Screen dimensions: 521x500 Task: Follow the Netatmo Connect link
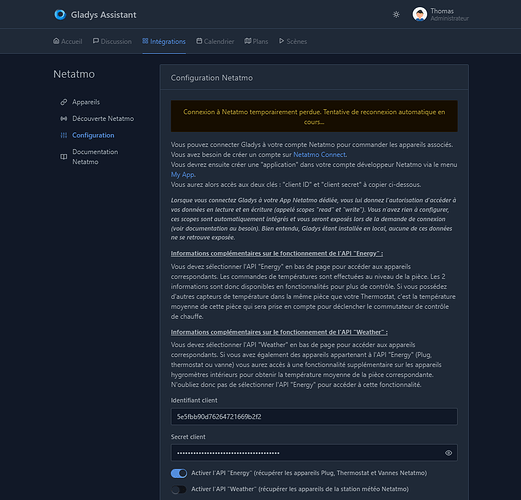click(319, 155)
